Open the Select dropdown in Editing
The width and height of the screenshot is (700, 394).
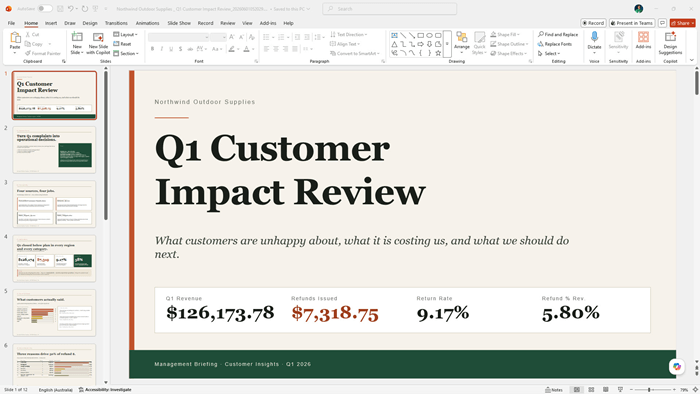point(549,54)
